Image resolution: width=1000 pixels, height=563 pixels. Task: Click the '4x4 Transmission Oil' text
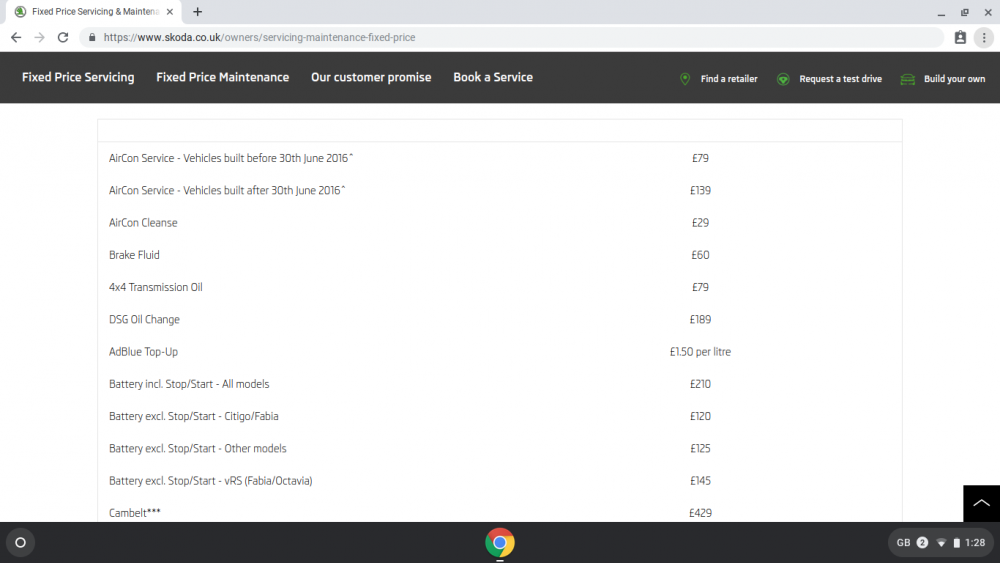[x=156, y=287]
